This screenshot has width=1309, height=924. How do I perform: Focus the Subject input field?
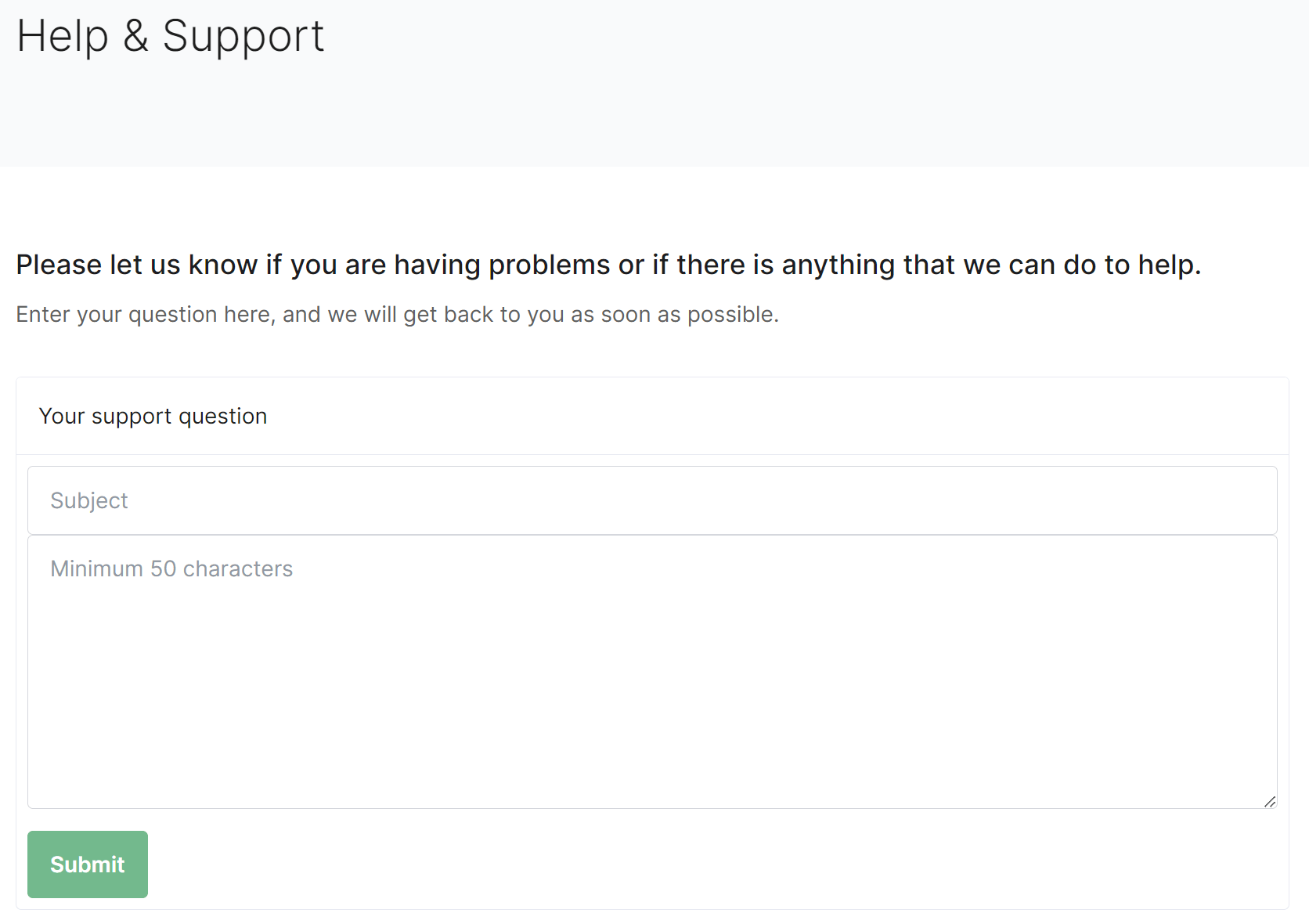point(652,500)
